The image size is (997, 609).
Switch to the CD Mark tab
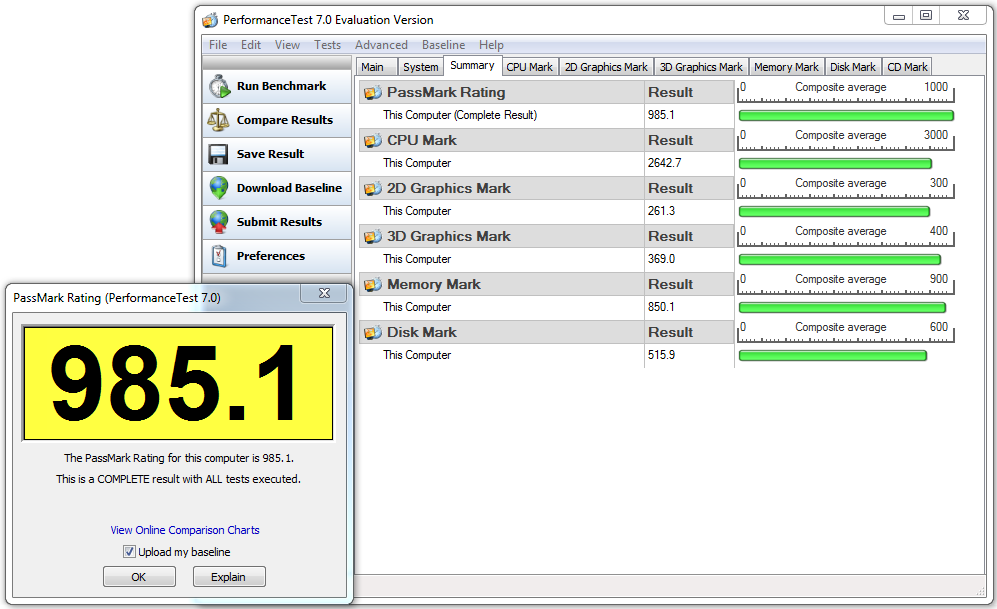point(907,67)
